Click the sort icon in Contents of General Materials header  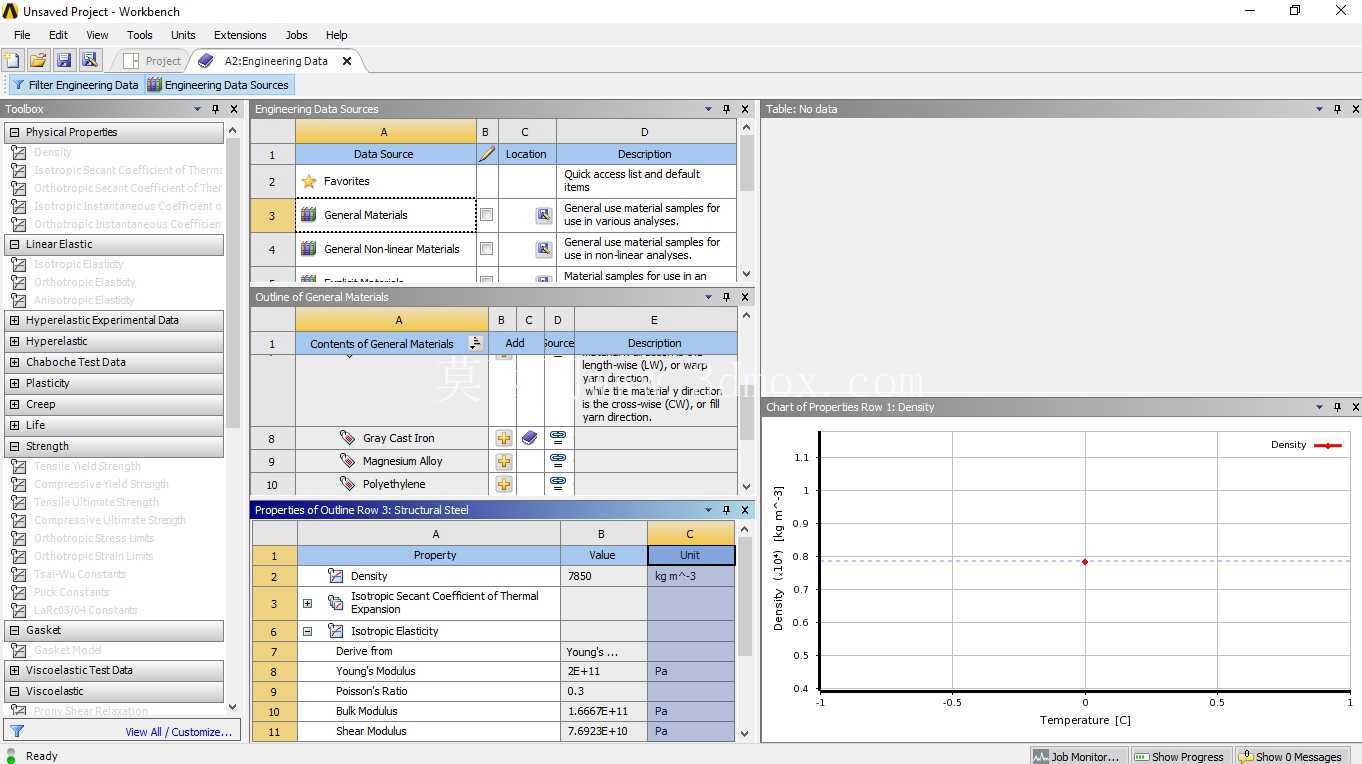coord(475,343)
